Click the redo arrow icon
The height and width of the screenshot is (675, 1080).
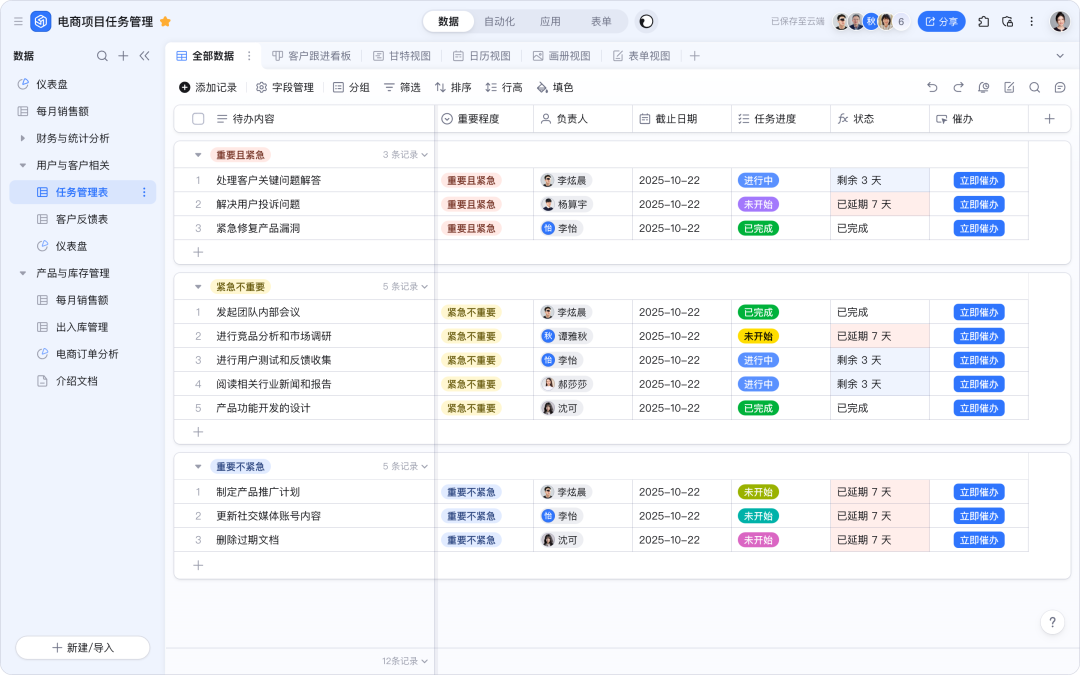coord(958,88)
